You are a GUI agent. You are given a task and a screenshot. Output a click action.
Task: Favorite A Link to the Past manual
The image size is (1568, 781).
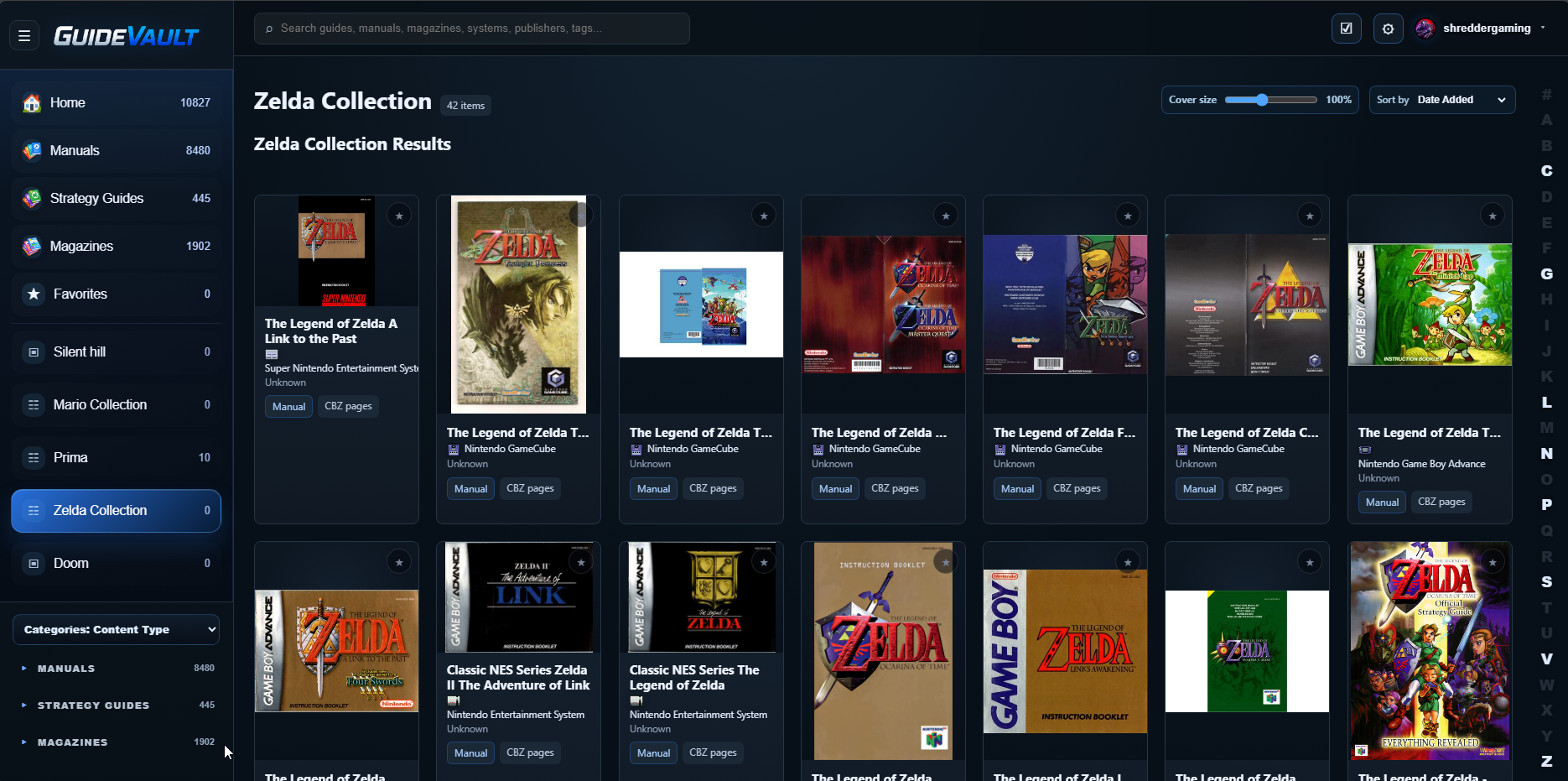(x=399, y=216)
